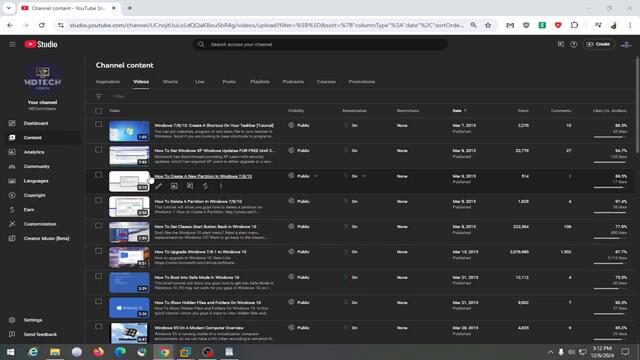Check the Windows XP Updates video row

[99, 150]
